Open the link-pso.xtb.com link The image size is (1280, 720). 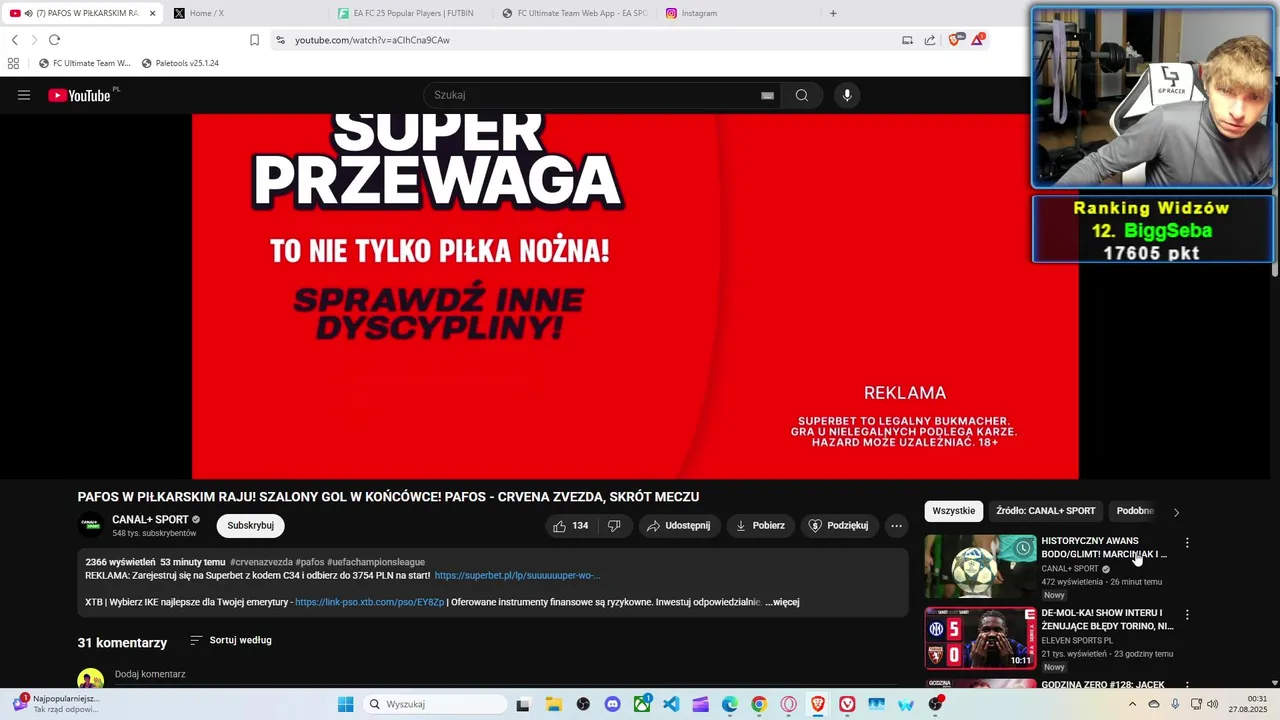tap(369, 602)
